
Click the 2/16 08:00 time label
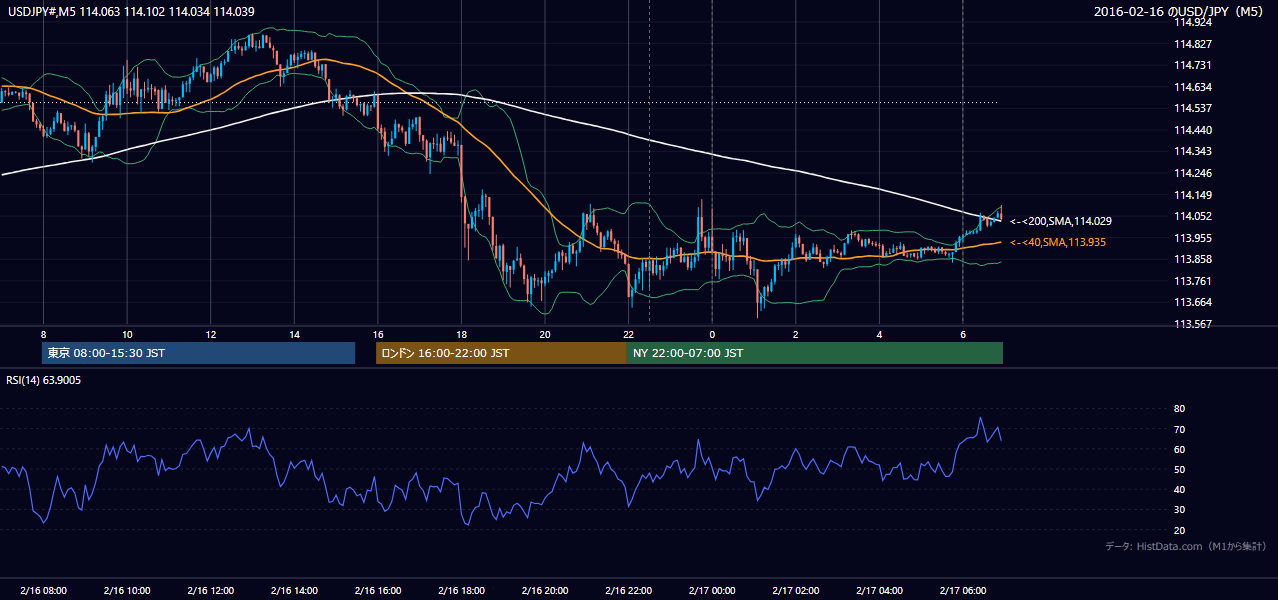[43, 590]
